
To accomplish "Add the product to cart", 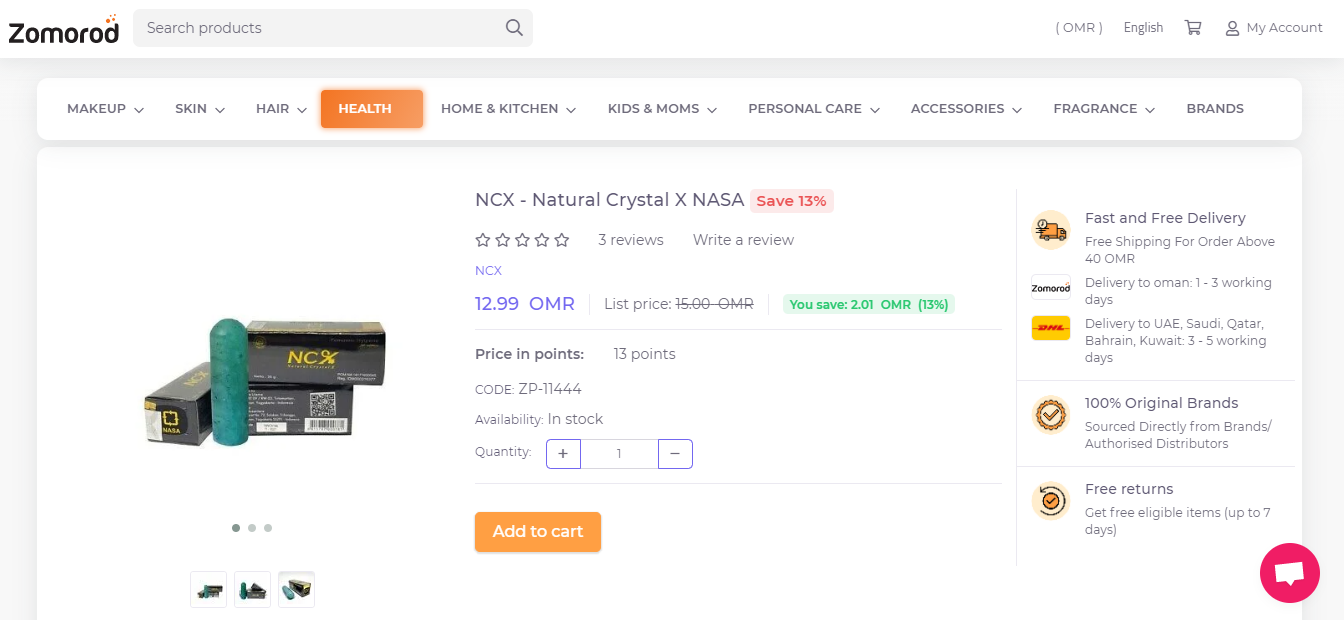I will [538, 532].
